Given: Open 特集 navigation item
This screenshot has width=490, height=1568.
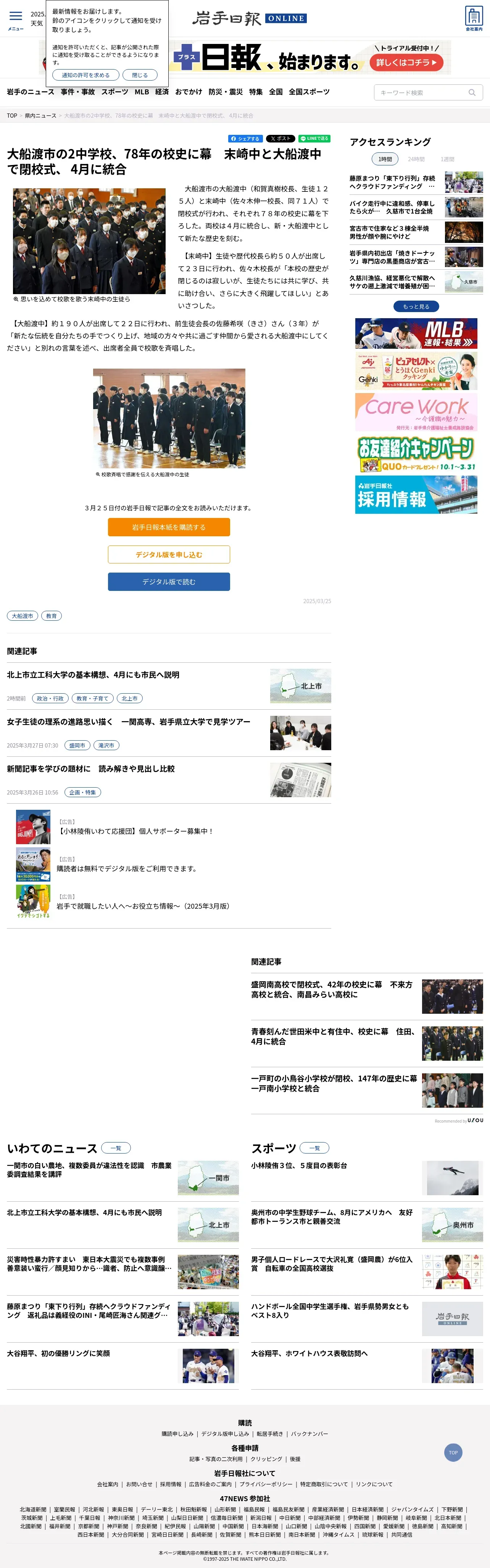Looking at the screenshot, I should [x=256, y=92].
